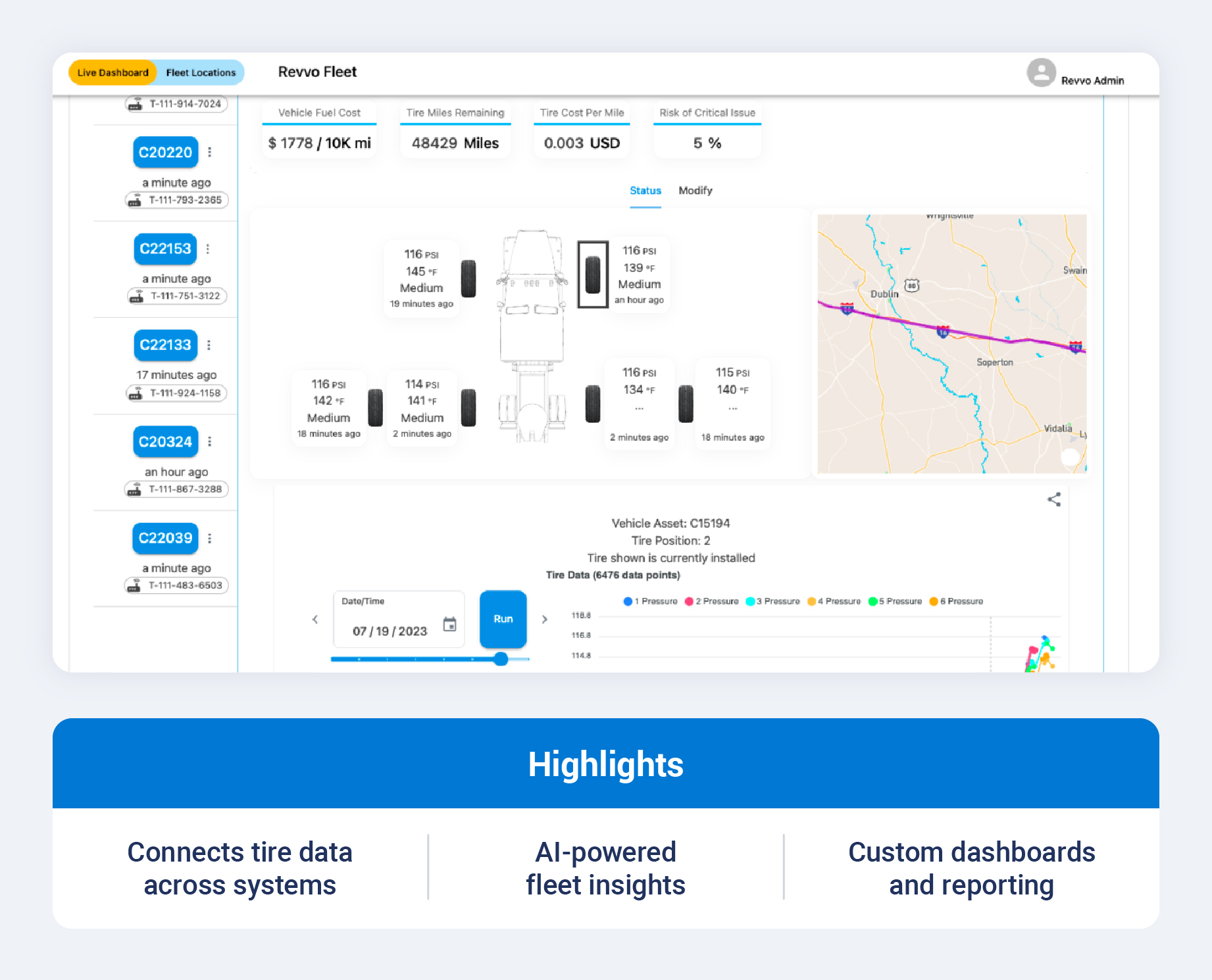Select vehicle C22153
This screenshot has width=1212, height=980.
point(165,249)
